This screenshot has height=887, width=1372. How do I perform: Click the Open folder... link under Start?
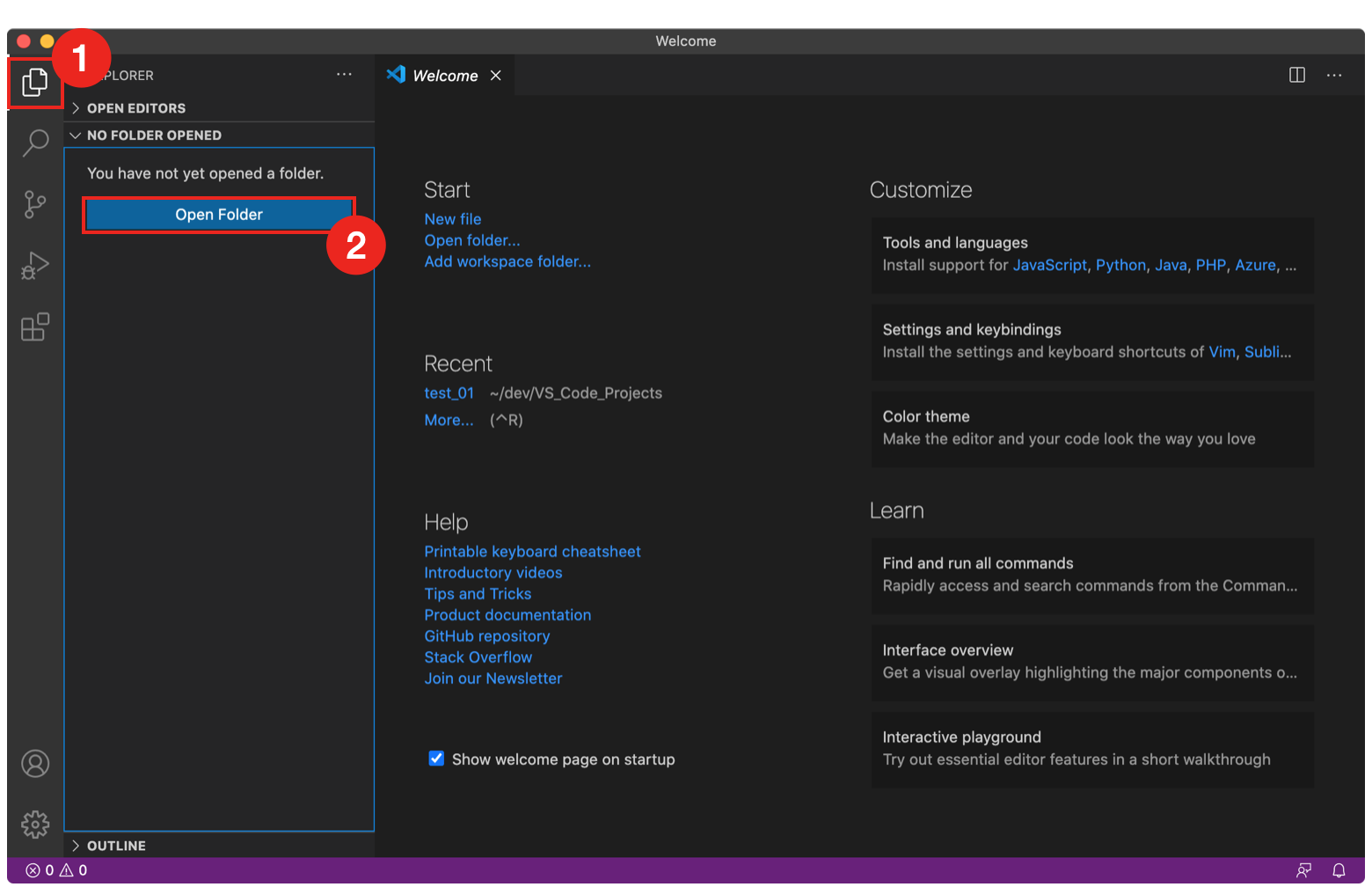click(472, 240)
